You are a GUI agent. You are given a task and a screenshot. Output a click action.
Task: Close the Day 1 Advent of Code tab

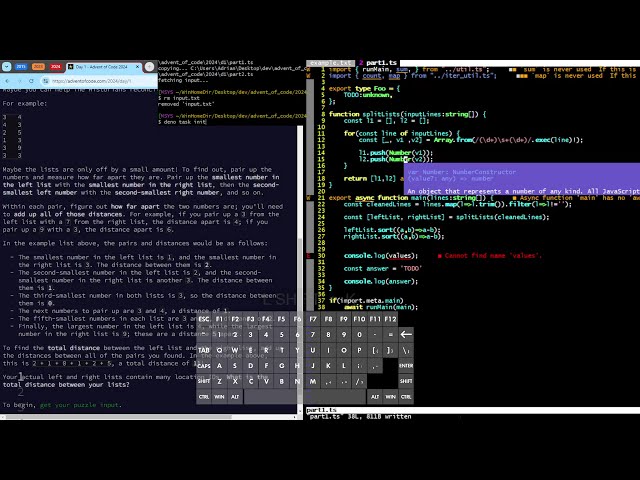tap(137, 67)
